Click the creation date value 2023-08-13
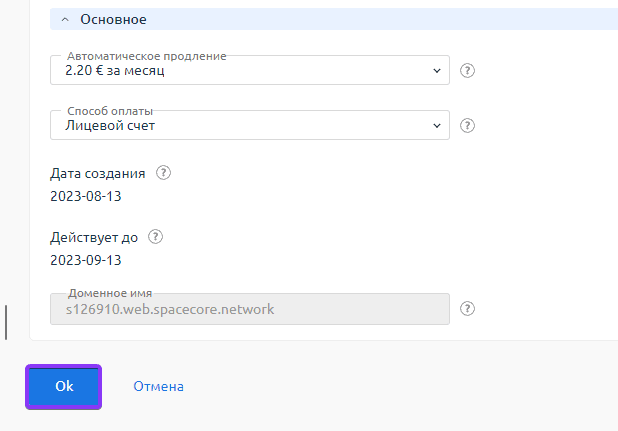The width and height of the screenshot is (618, 431). point(85,196)
